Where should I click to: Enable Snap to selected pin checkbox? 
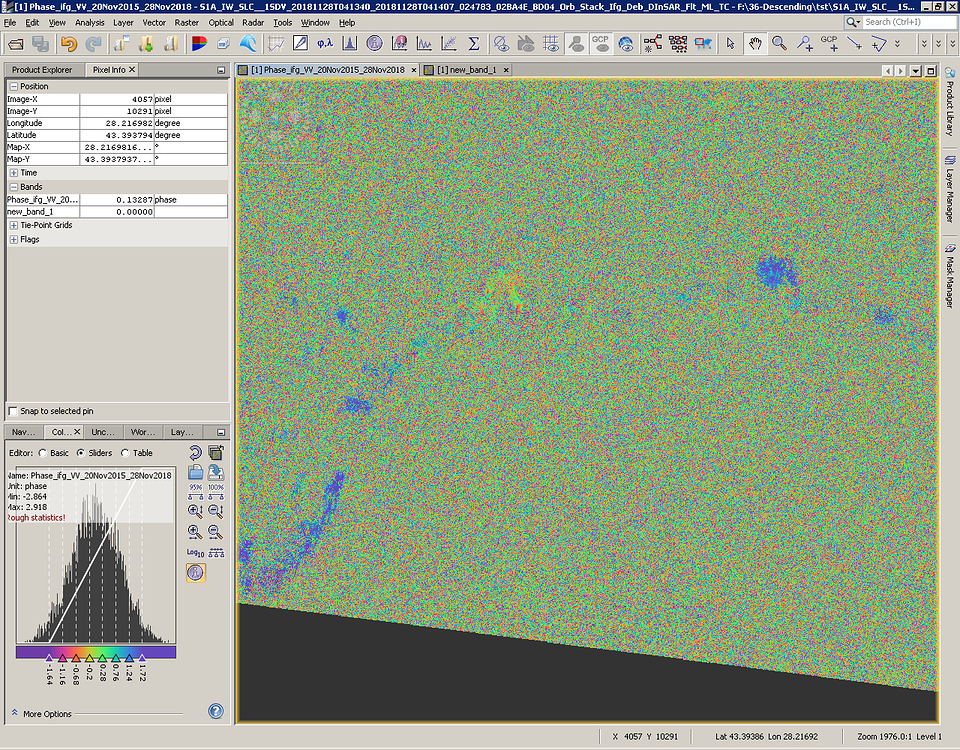pyautogui.click(x=12, y=411)
